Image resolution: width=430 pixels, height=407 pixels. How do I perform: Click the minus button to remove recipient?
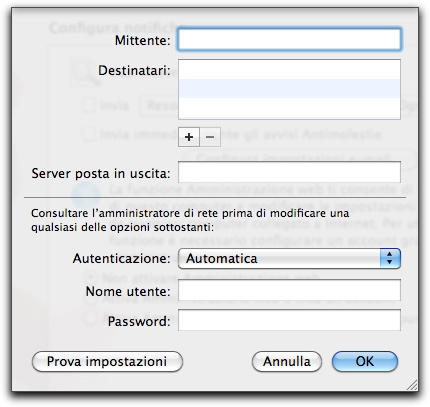pos(210,137)
